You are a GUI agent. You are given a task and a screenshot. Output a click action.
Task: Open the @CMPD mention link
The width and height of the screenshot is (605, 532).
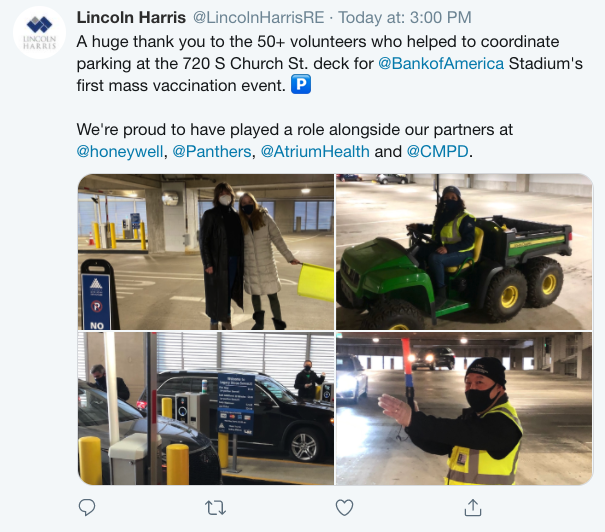[438, 151]
